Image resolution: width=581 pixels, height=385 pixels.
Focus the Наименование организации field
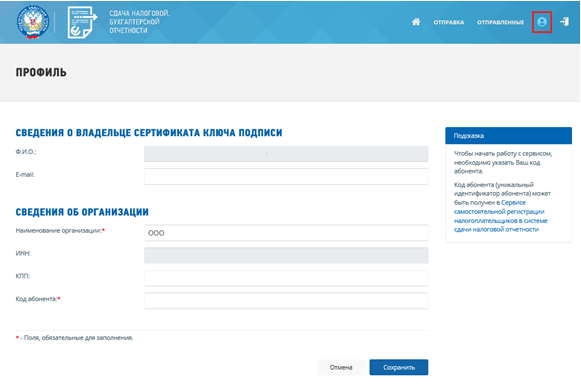[x=286, y=233]
